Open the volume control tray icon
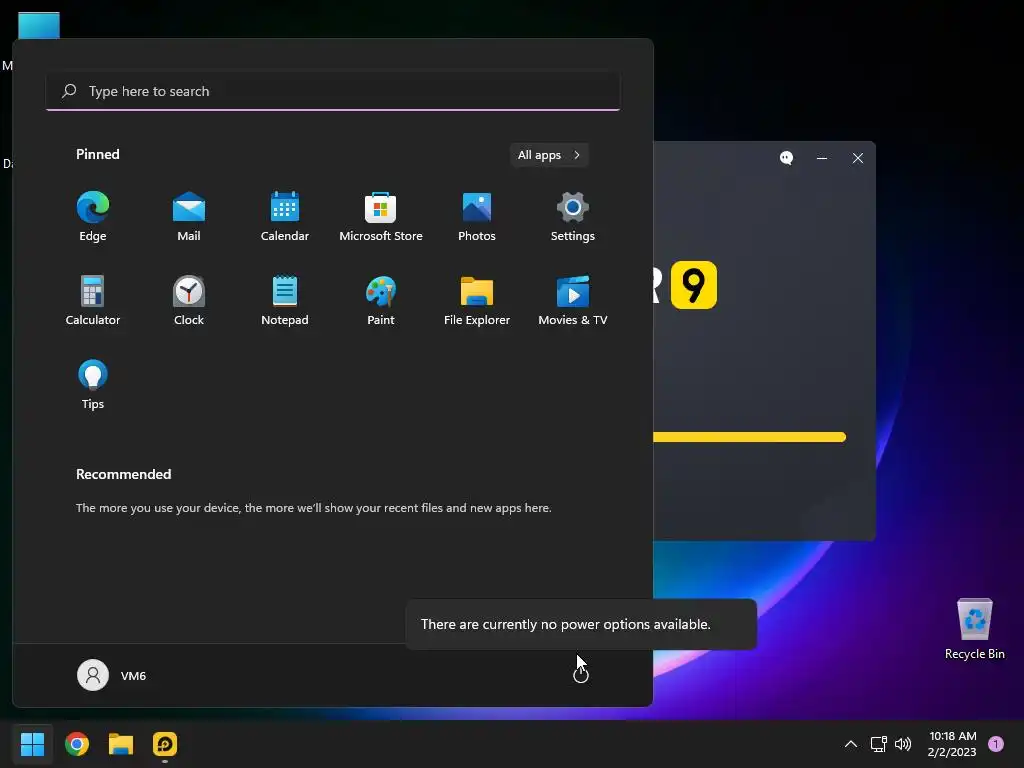This screenshot has width=1024, height=768. click(903, 744)
